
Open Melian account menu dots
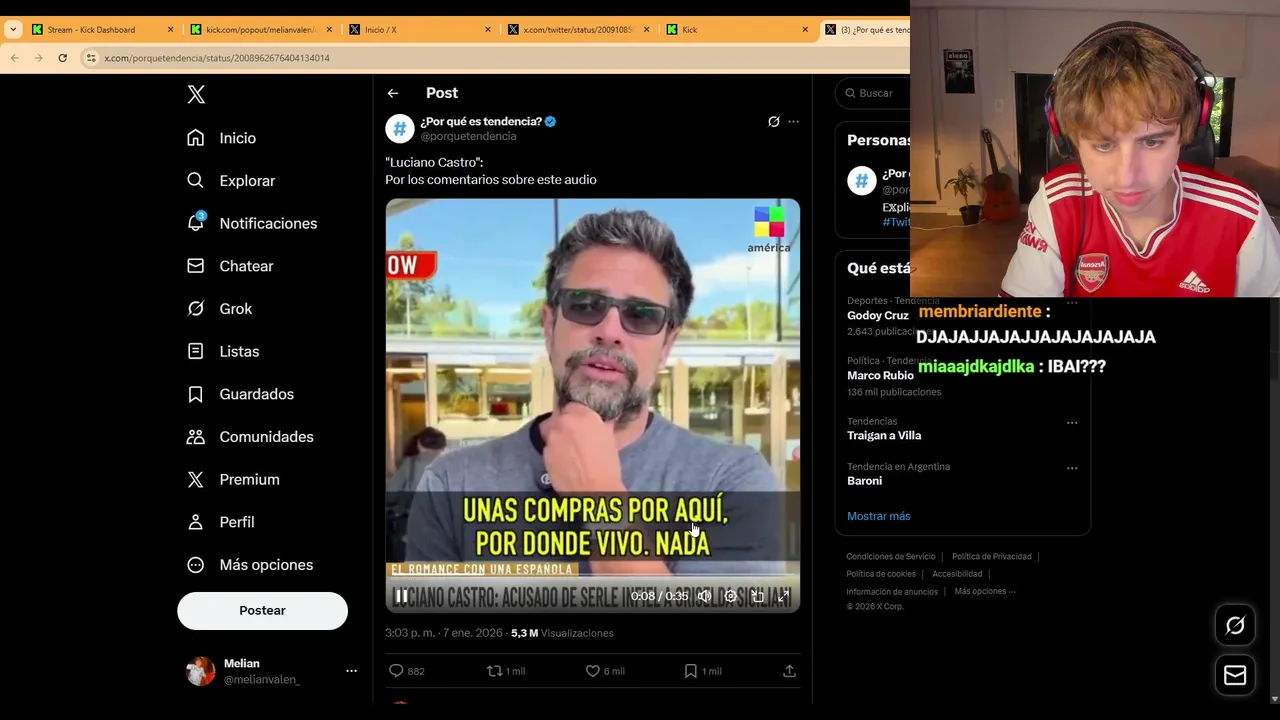(x=351, y=671)
